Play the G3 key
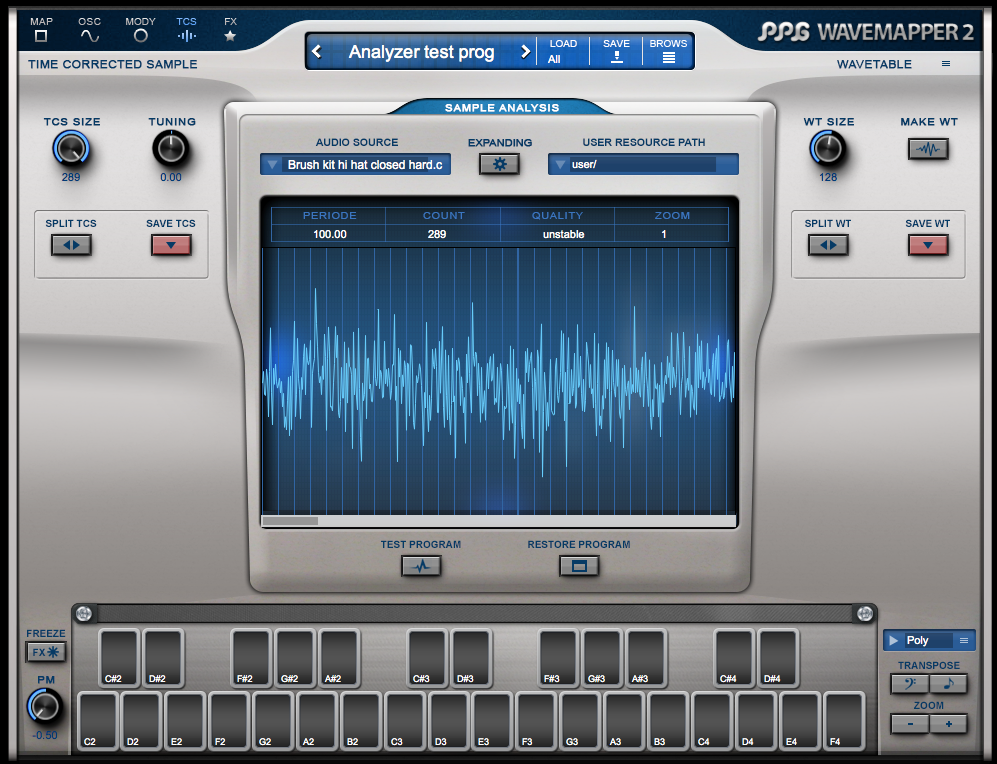The image size is (997, 764). pos(581,721)
